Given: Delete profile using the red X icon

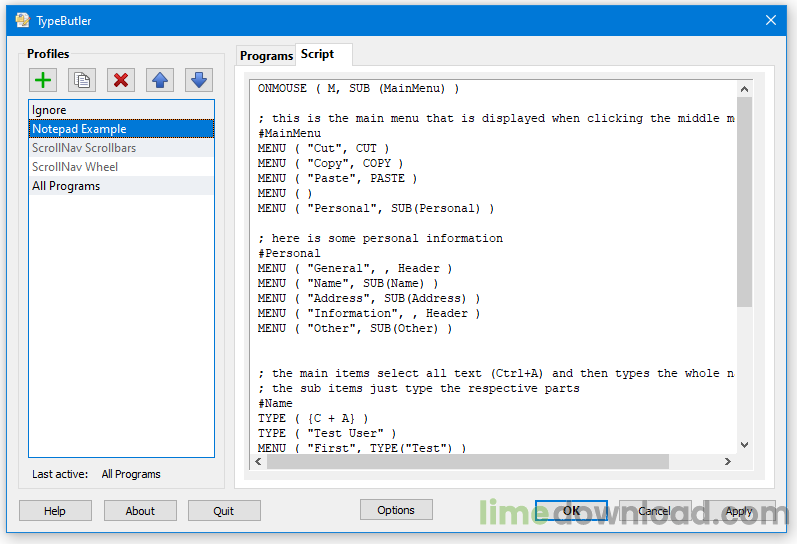Looking at the screenshot, I should [121, 80].
